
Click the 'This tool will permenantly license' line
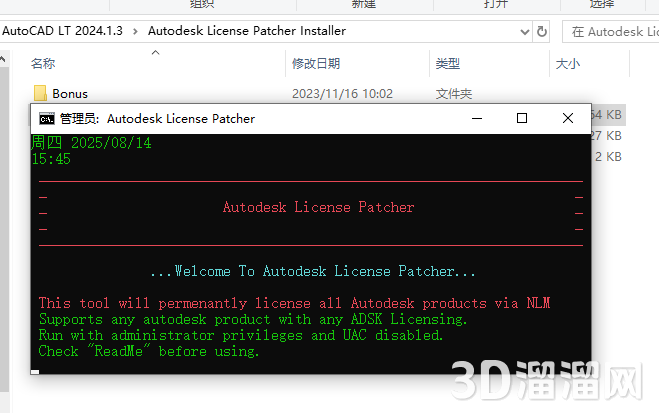[x=295, y=303]
